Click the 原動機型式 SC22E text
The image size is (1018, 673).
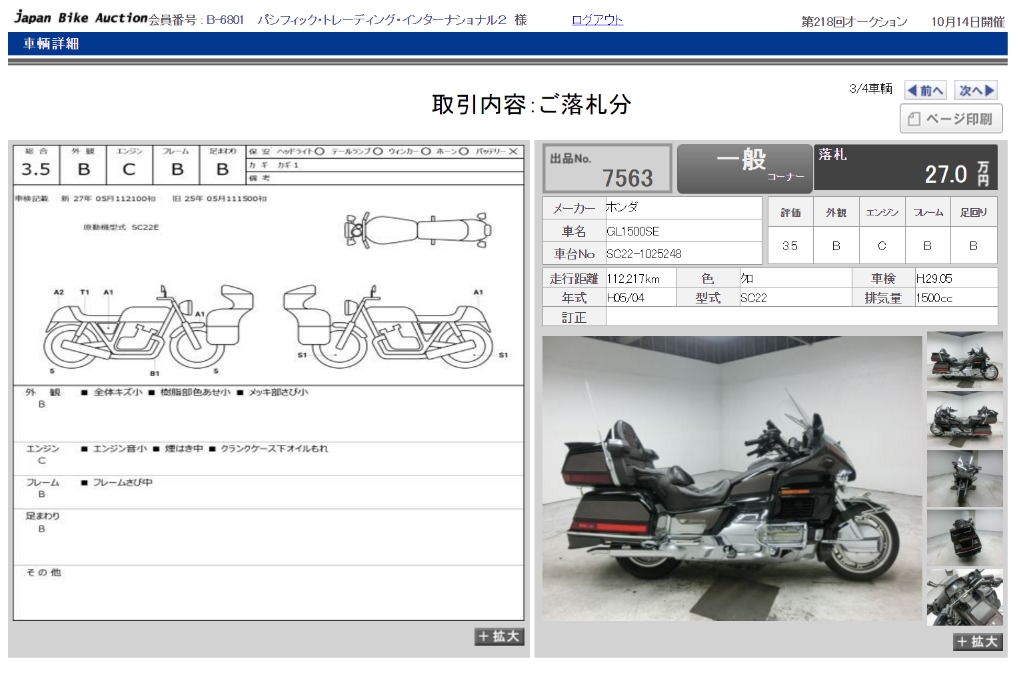pos(121,227)
